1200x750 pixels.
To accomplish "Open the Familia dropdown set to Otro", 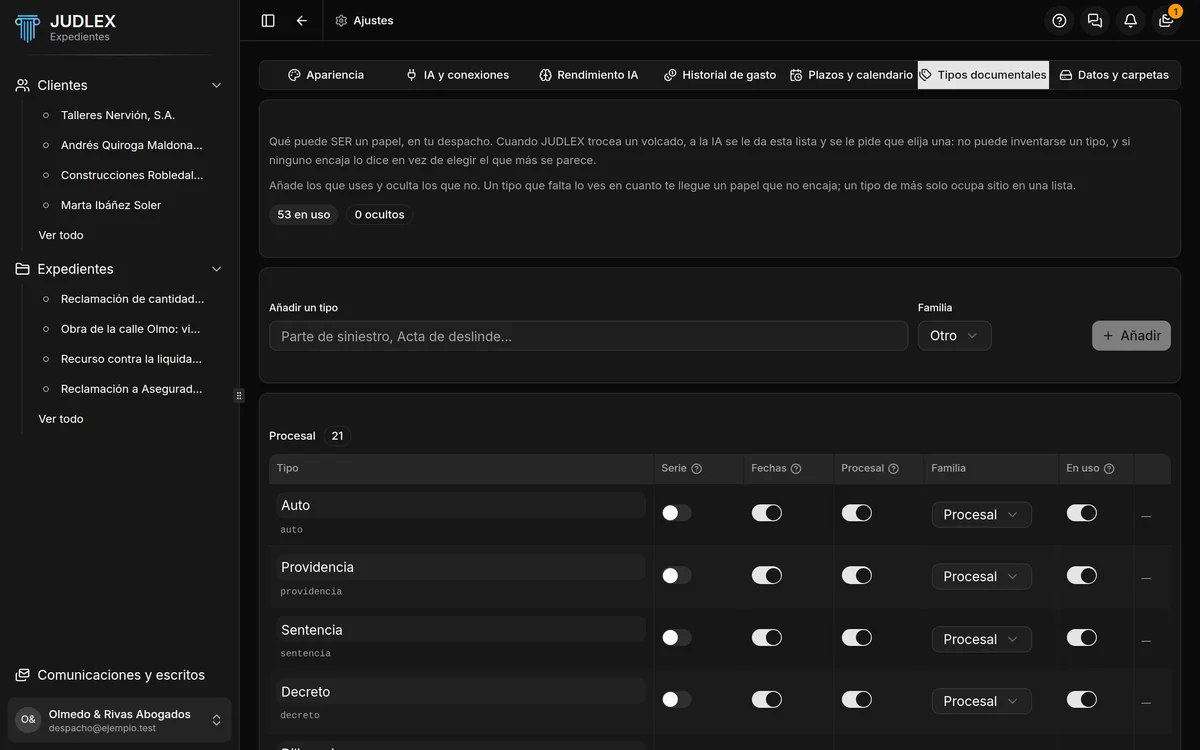I will point(954,336).
